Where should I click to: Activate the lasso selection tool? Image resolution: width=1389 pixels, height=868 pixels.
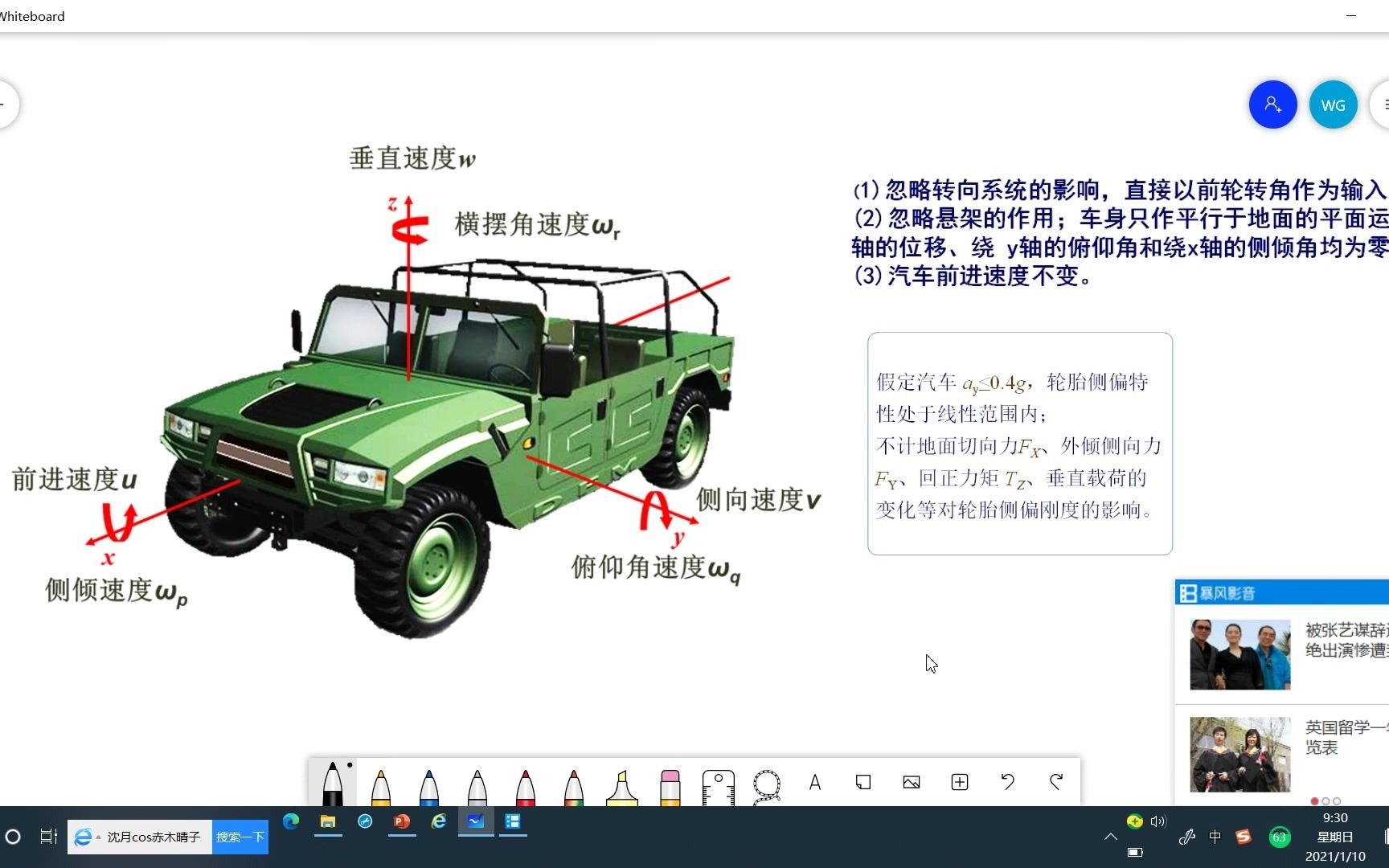pyautogui.click(x=766, y=784)
